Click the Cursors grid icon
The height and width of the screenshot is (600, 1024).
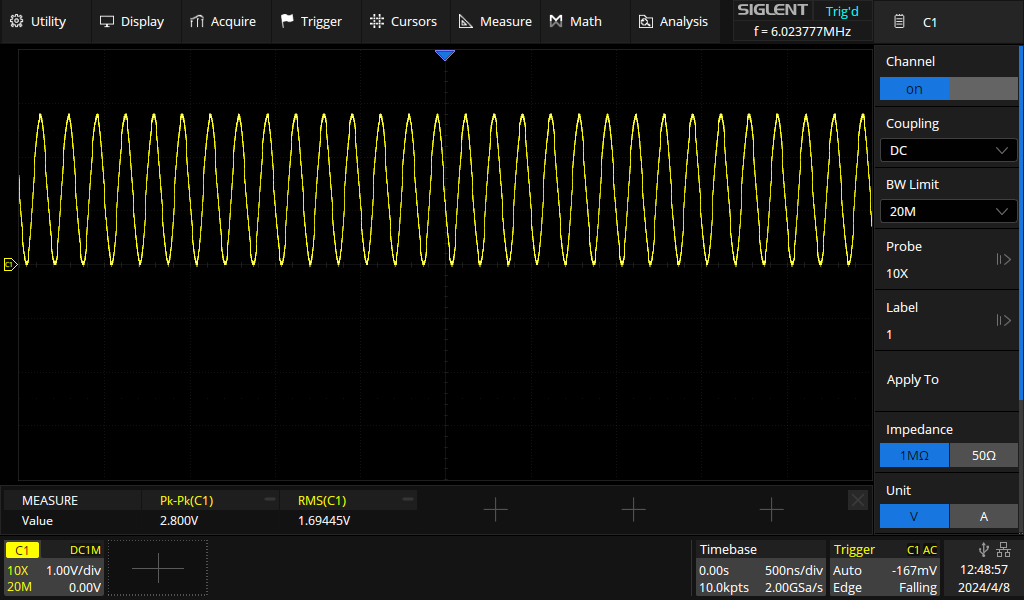point(376,21)
